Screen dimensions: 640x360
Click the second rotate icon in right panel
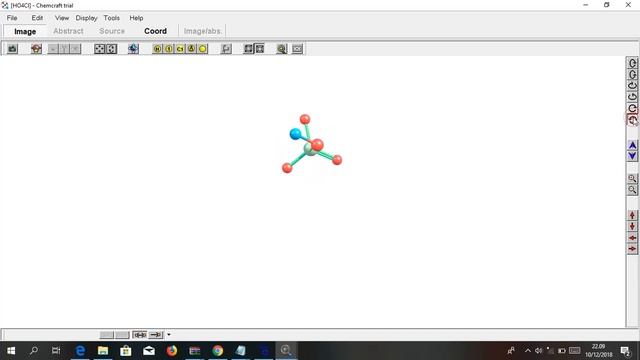[x=632, y=75]
